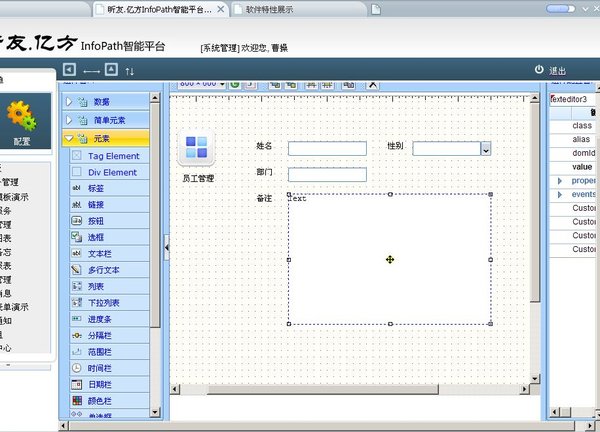600x432 pixels.
Task: Open the canvas size dropdown
Action: pyautogui.click(x=222, y=84)
